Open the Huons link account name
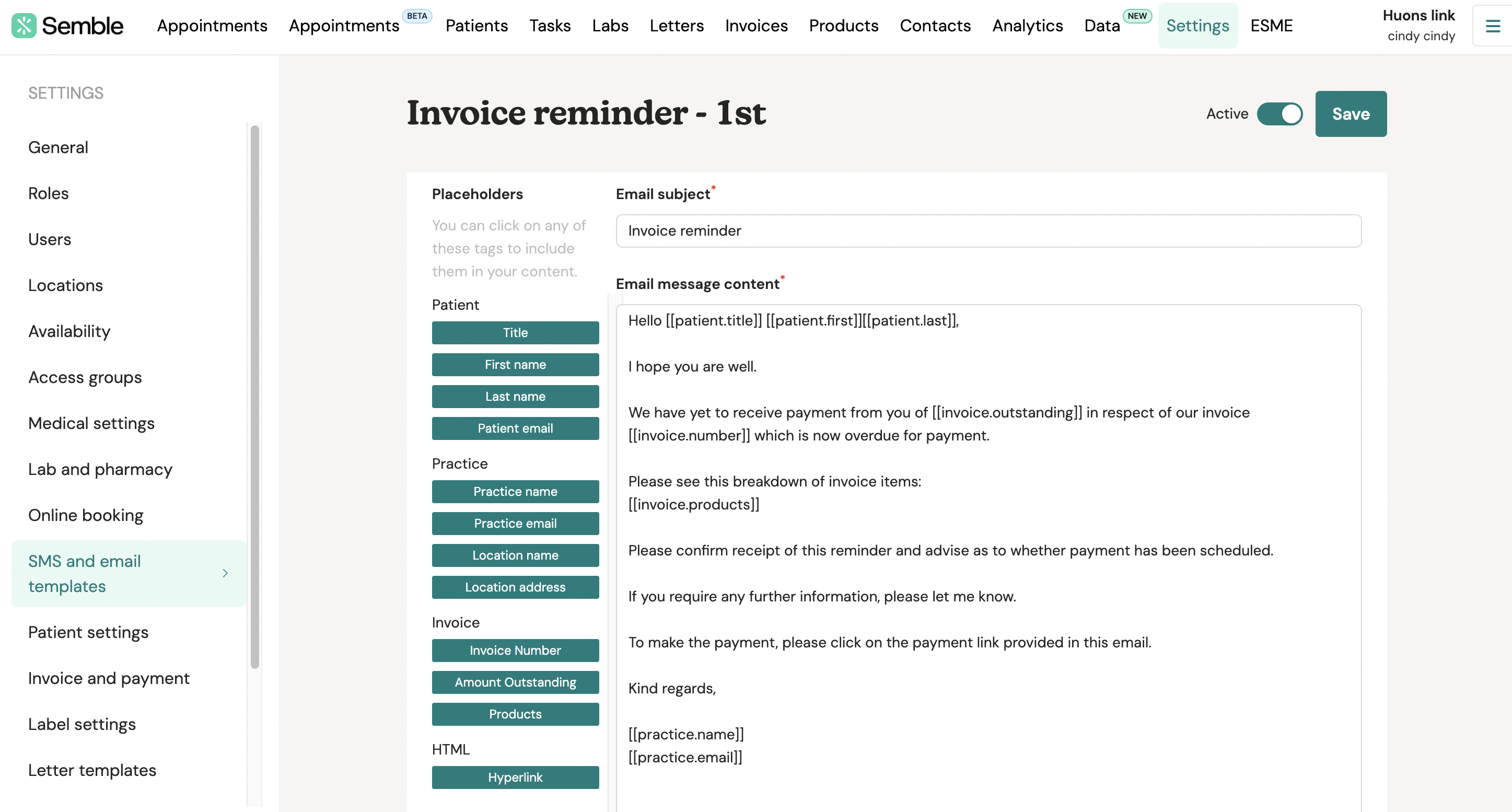This screenshot has height=812, width=1512. click(1418, 15)
